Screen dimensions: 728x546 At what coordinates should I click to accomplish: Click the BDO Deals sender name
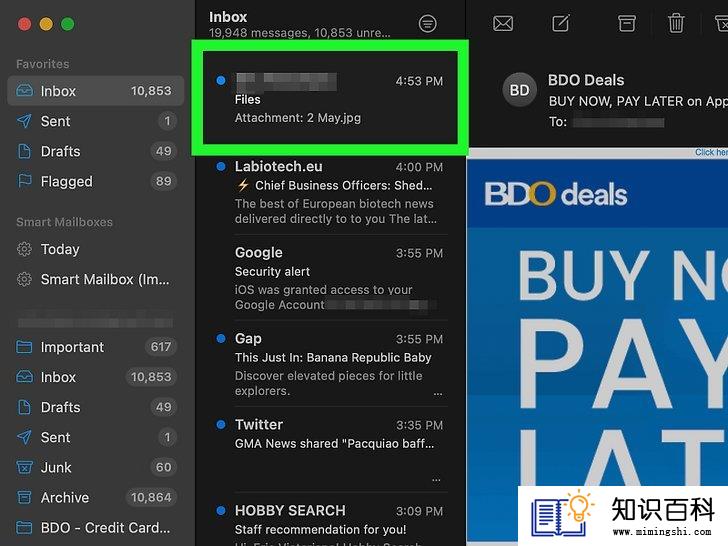click(x=586, y=80)
